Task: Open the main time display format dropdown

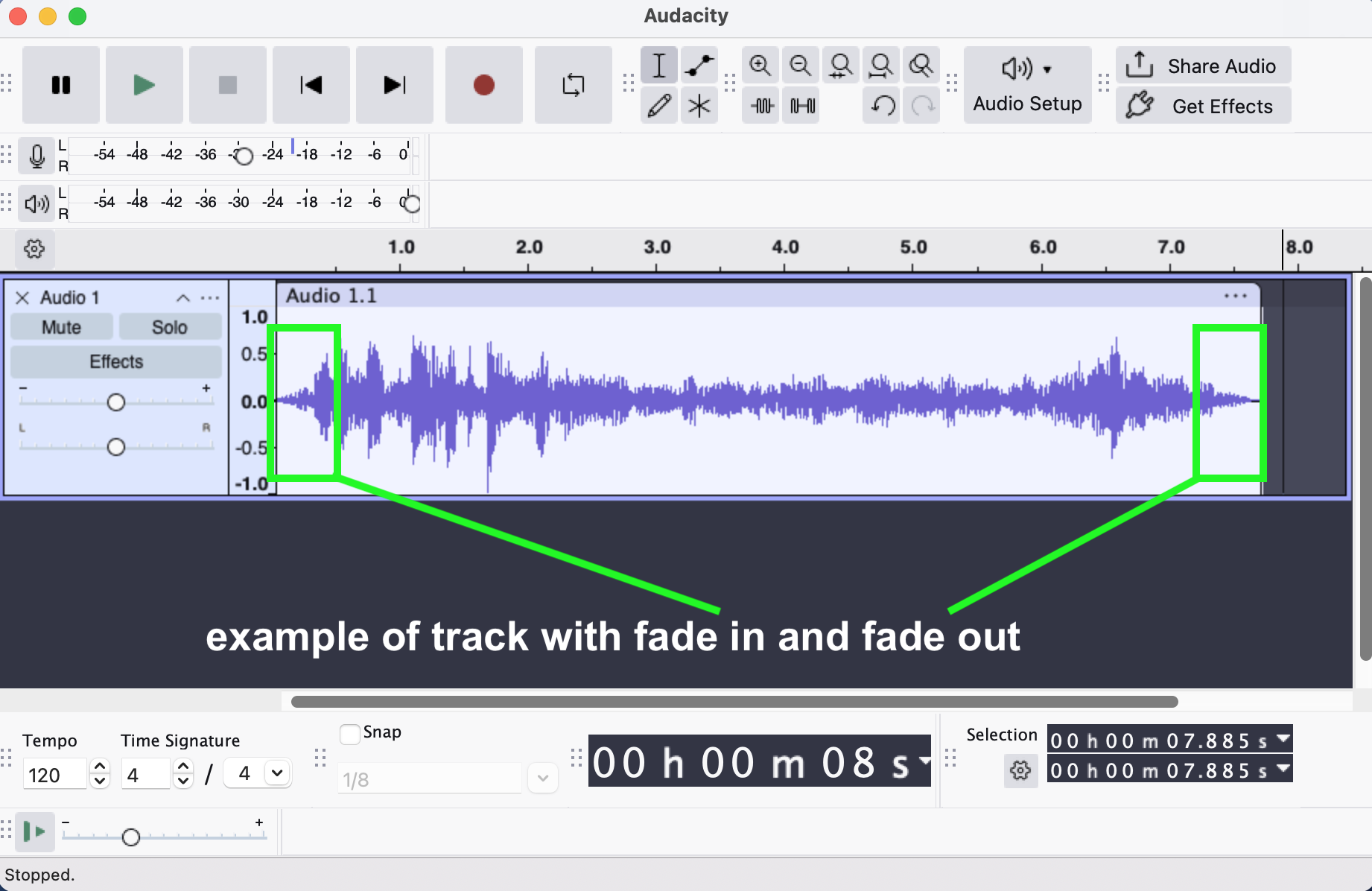Action: coord(925,761)
